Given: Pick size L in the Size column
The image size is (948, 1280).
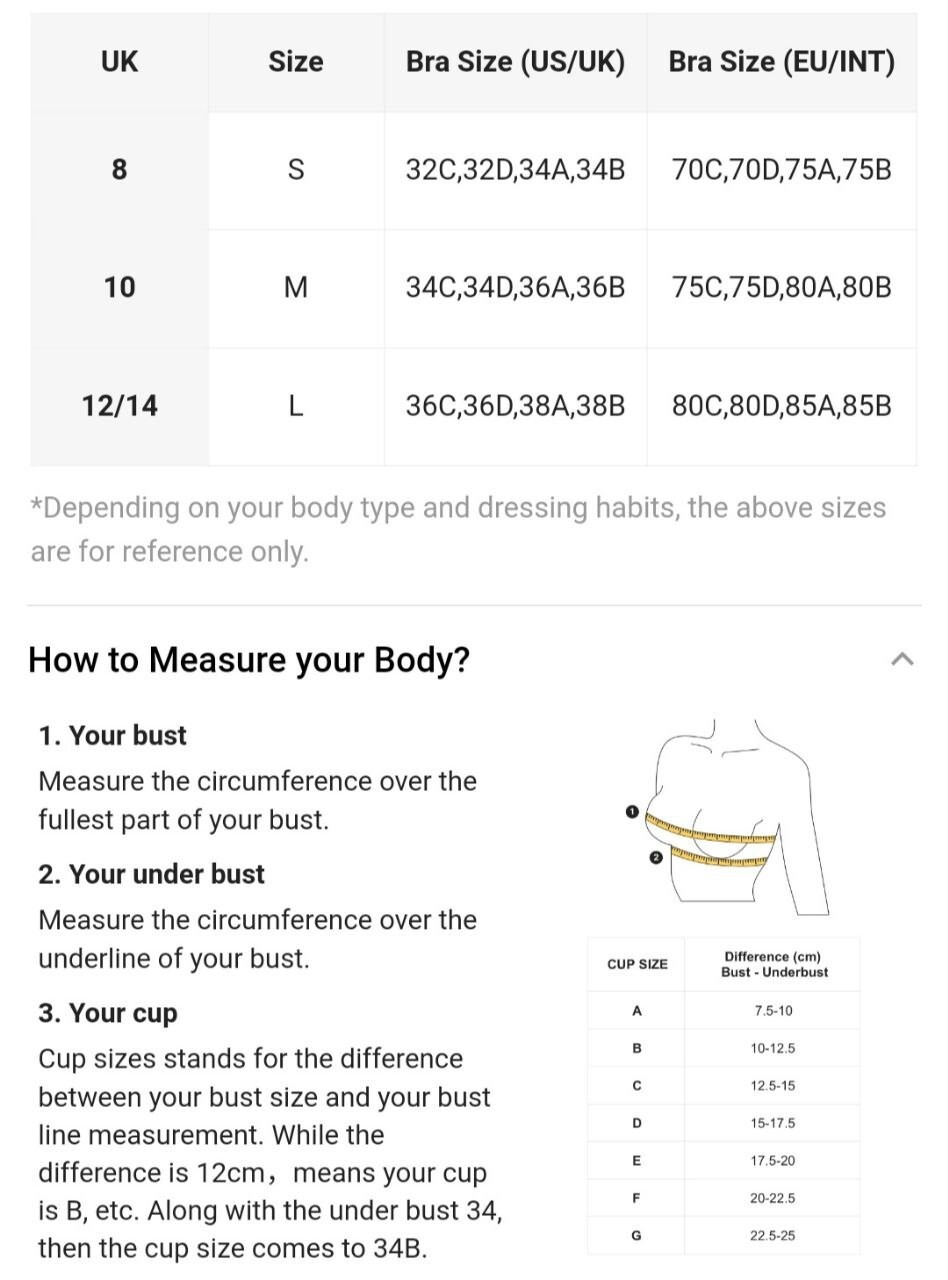Looking at the screenshot, I should [x=296, y=406].
